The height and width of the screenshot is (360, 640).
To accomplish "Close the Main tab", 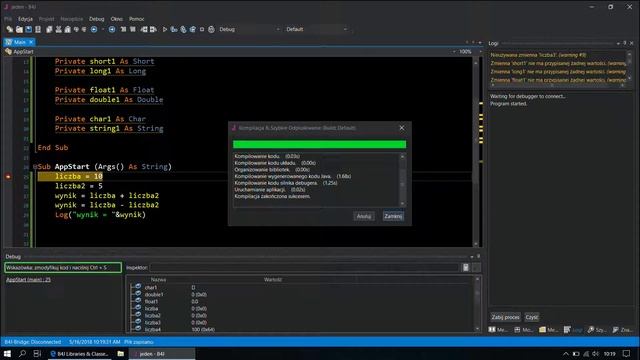I will pos(31,42).
